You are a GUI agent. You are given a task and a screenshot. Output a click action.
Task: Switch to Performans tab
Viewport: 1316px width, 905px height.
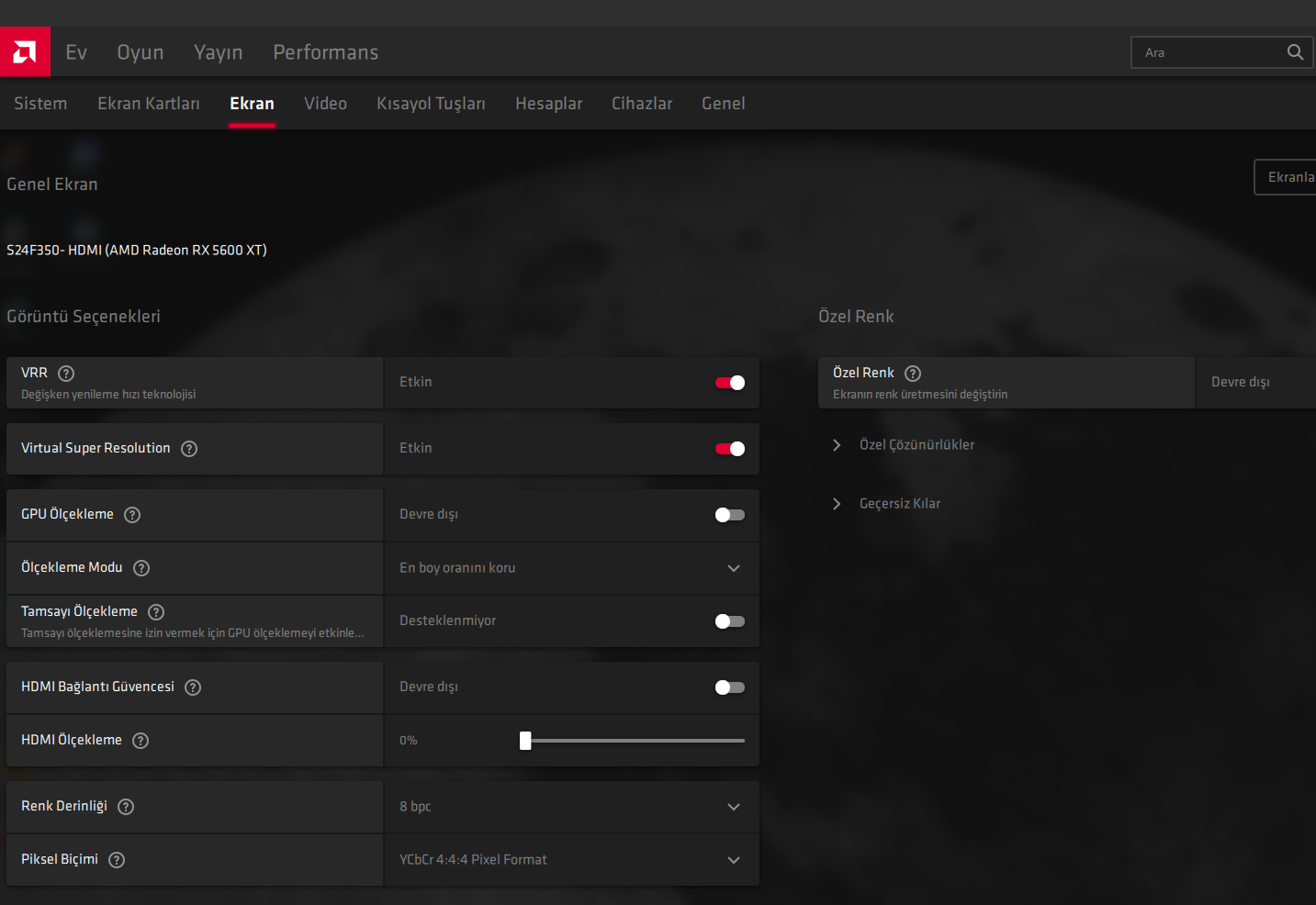tap(326, 52)
